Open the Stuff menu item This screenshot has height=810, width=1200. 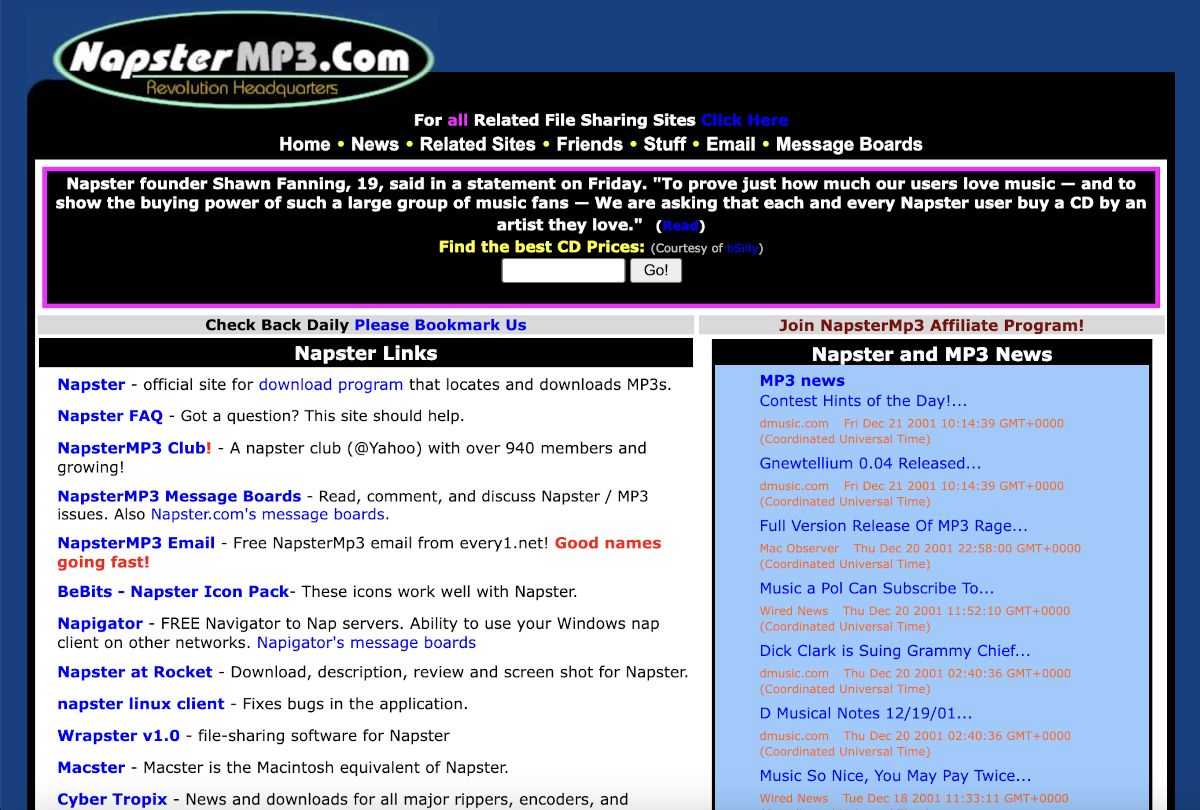[665, 144]
